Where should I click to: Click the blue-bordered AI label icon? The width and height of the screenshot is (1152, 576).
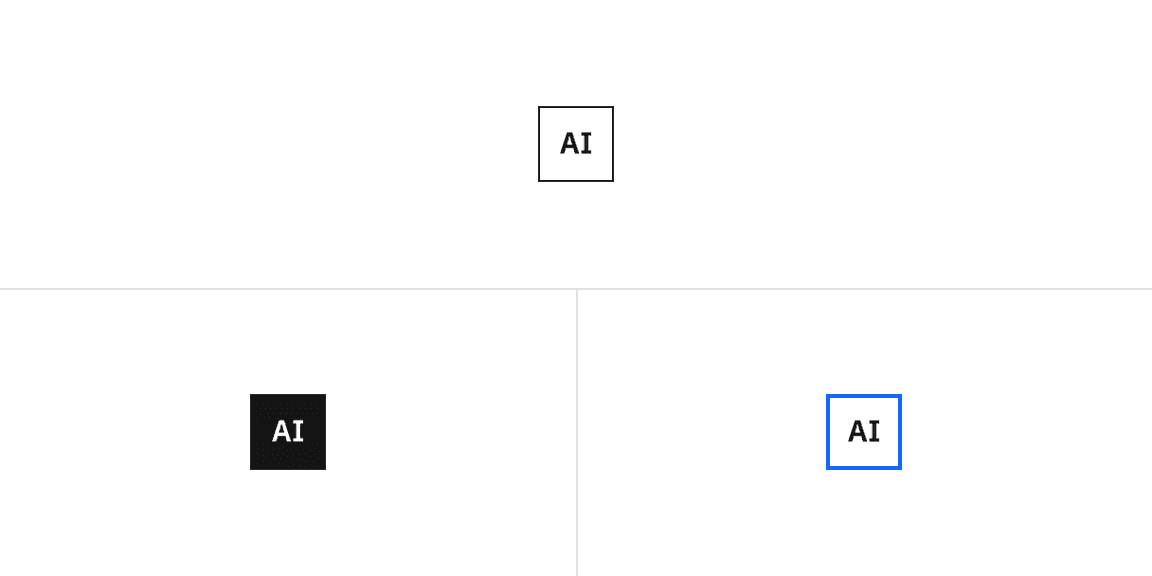pos(864,432)
